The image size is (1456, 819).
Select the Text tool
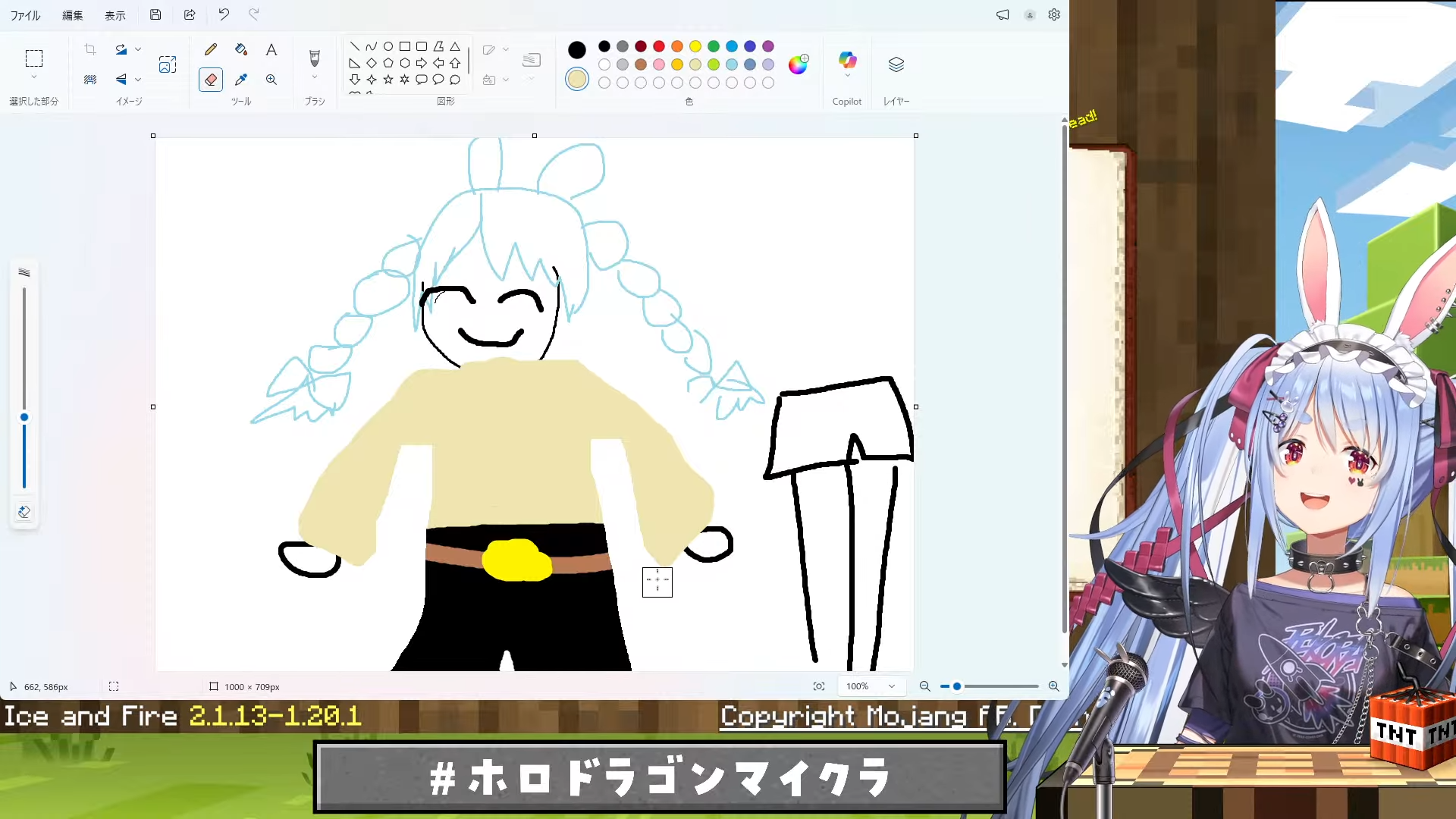pyautogui.click(x=271, y=50)
